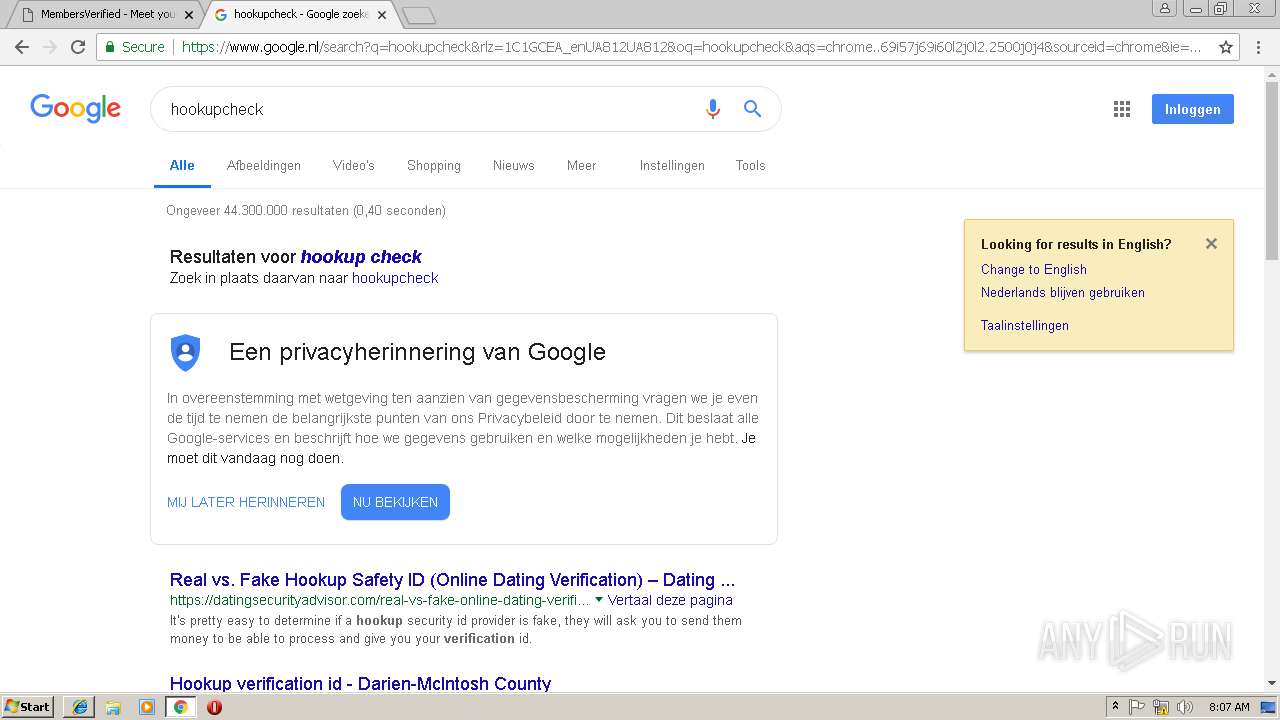
Task: Switch to Video's results
Action: tap(354, 166)
